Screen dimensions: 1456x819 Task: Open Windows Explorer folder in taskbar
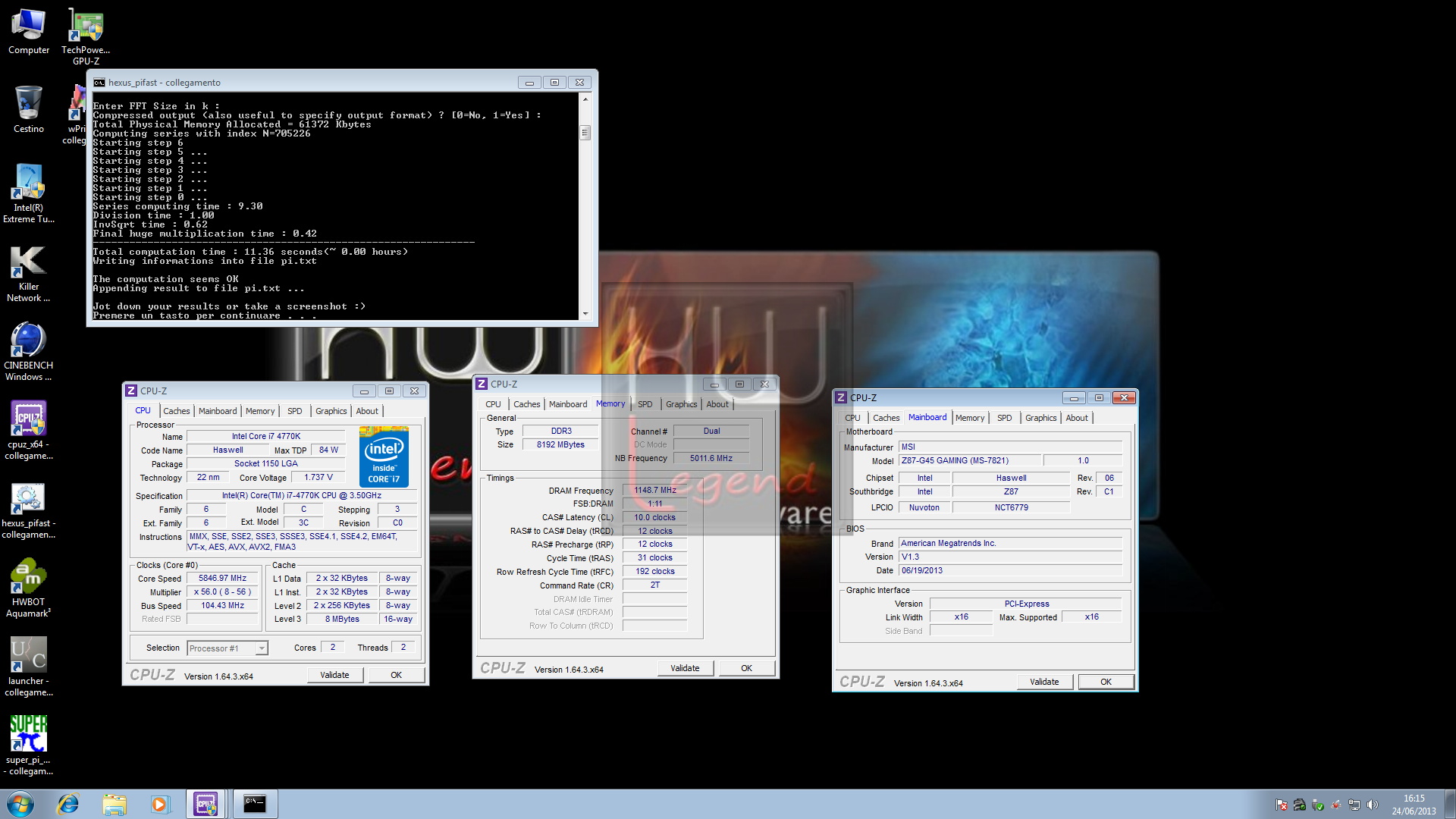pos(115,804)
